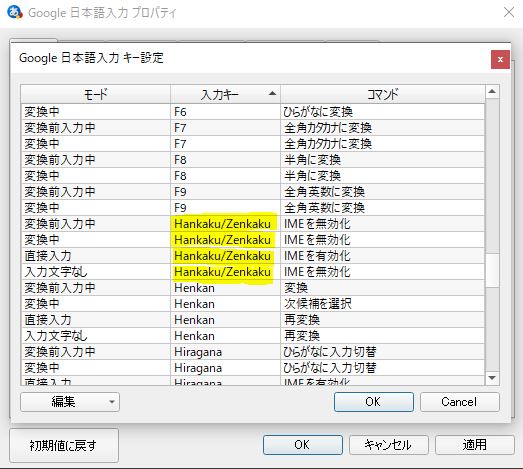Select the IMEを有効化 command cell

[383, 256]
